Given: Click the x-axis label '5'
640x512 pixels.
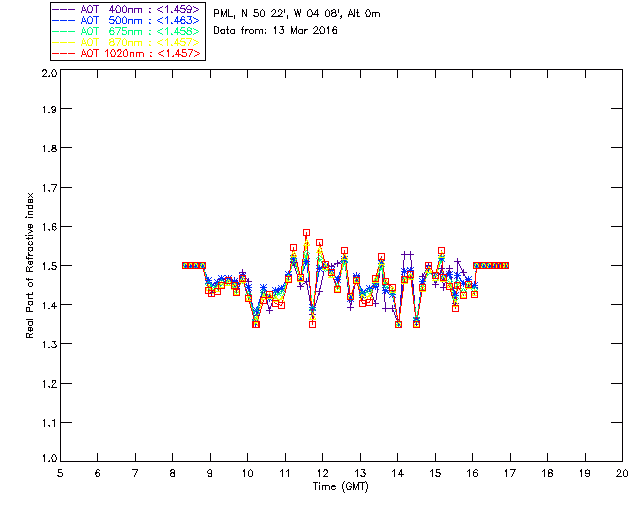Looking at the screenshot, I should [x=60, y=473].
